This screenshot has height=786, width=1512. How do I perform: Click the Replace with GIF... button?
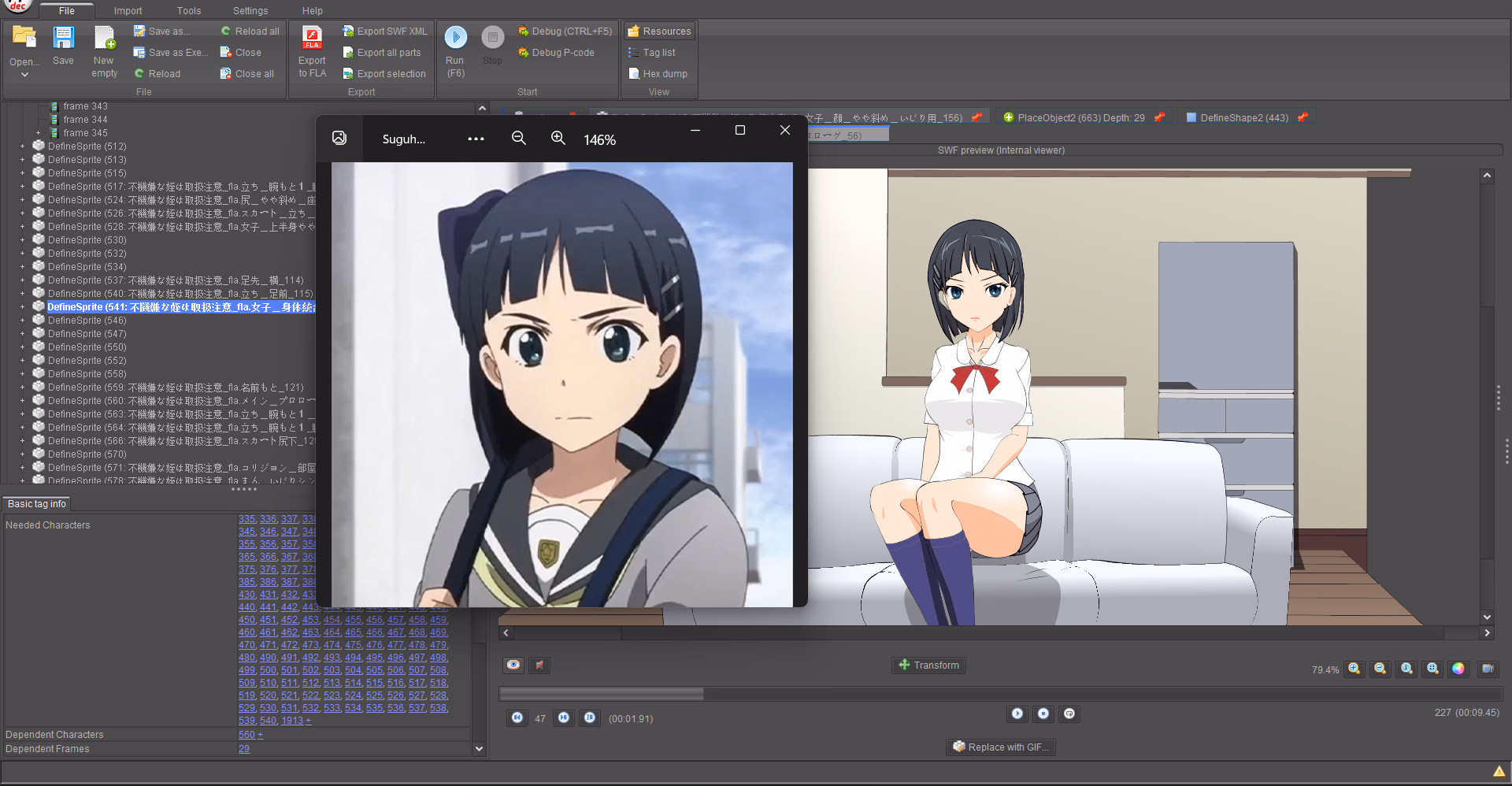click(1000, 747)
